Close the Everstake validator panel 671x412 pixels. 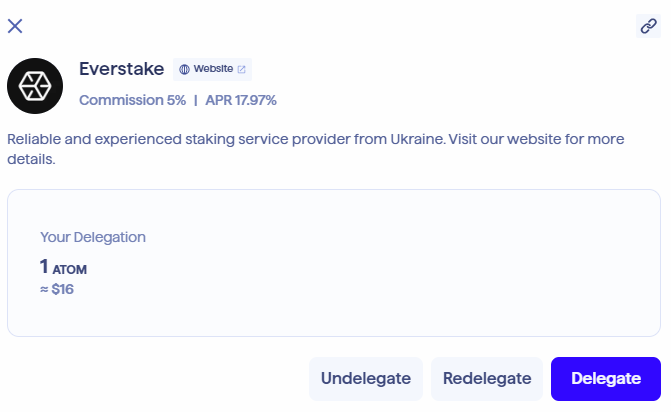click(x=15, y=26)
